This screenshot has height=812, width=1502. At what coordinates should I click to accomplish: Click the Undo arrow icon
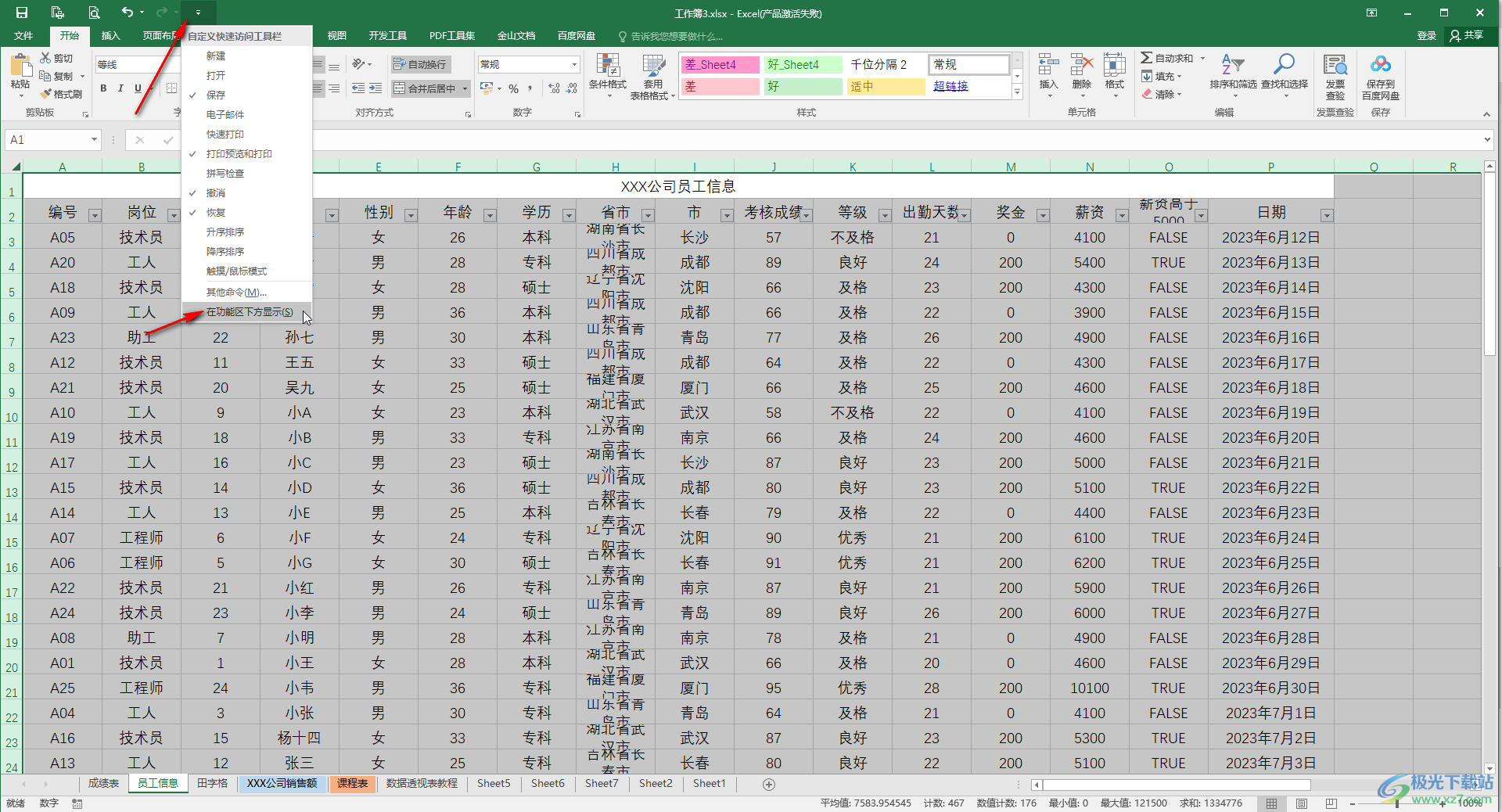[x=127, y=13]
